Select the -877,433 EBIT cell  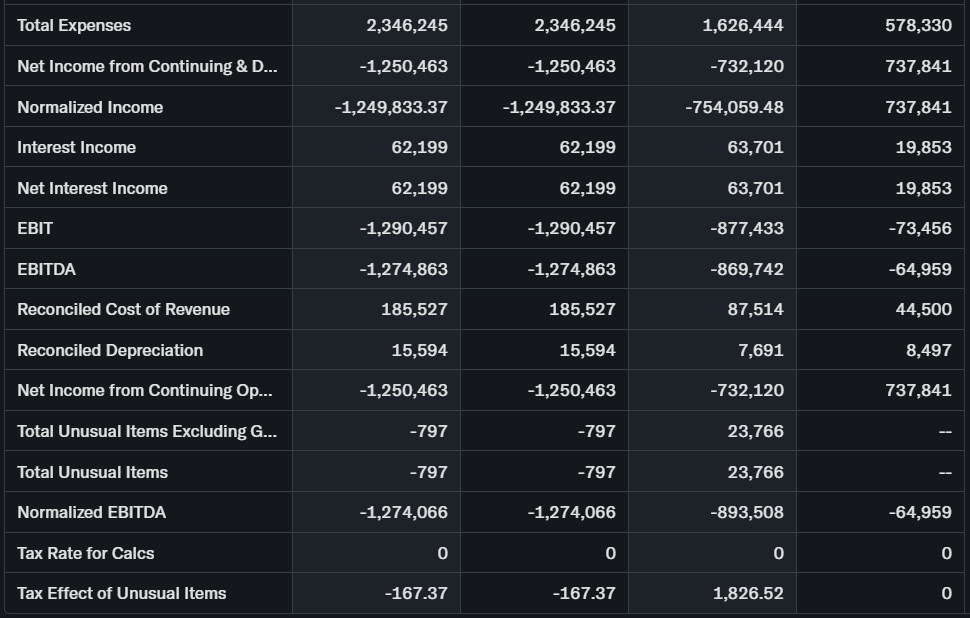coord(746,228)
